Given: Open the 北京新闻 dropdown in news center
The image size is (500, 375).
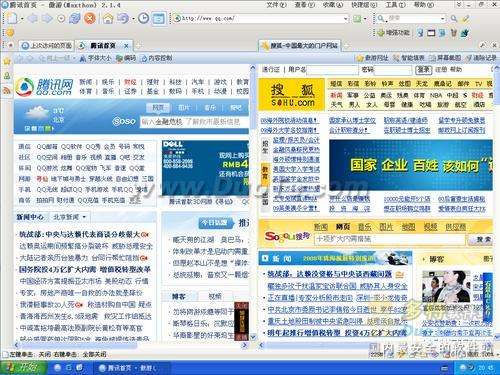Looking at the screenshot, I should point(69,217).
